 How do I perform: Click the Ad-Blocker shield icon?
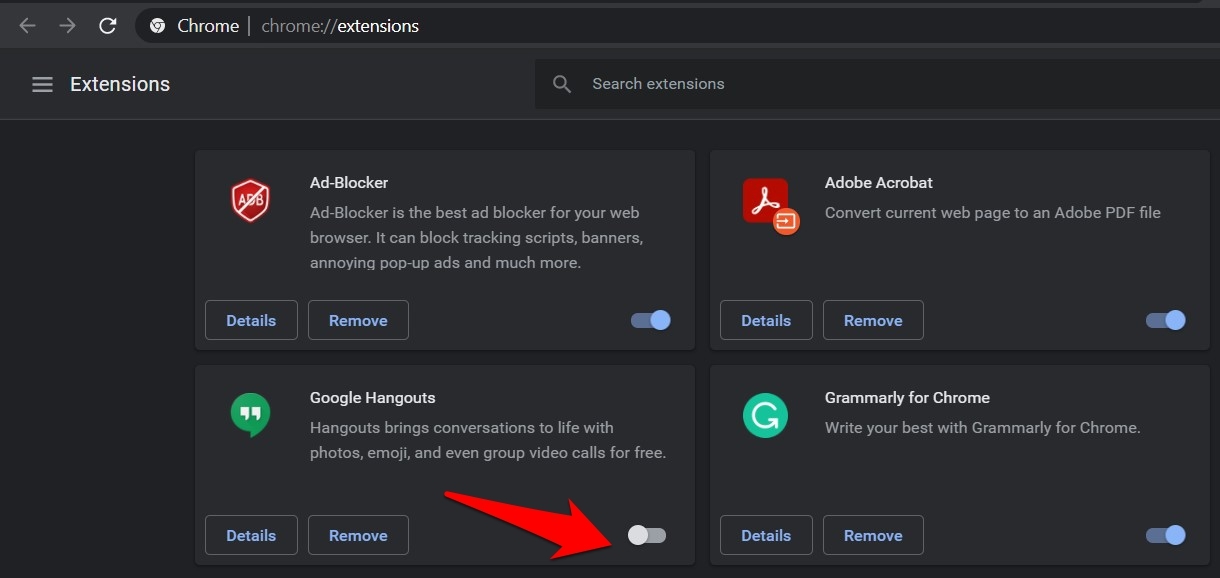(250, 201)
